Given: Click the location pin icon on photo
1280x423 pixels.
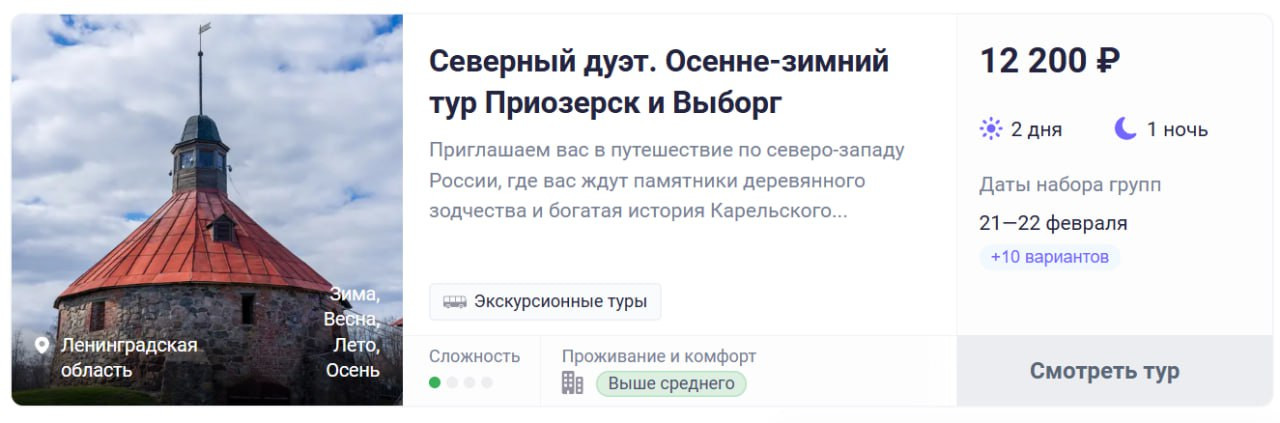Looking at the screenshot, I should [42, 345].
